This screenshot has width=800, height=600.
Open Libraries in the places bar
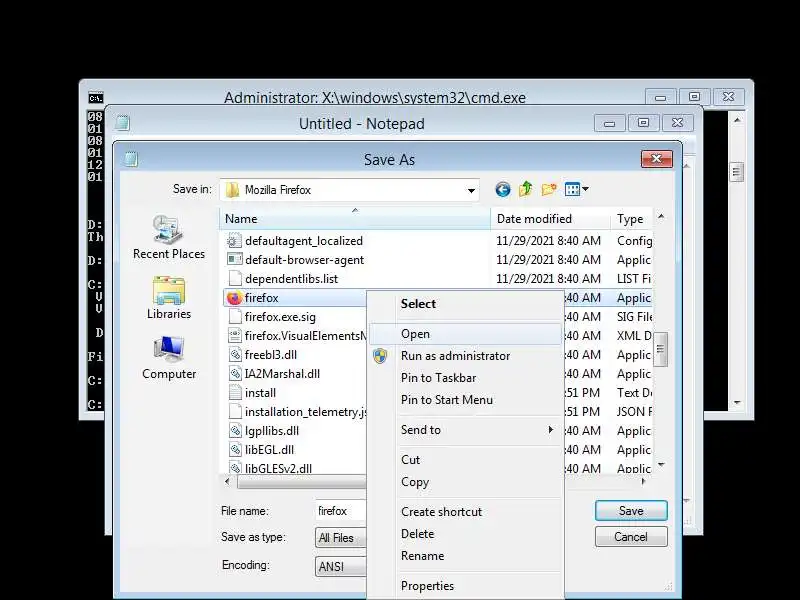(169, 298)
